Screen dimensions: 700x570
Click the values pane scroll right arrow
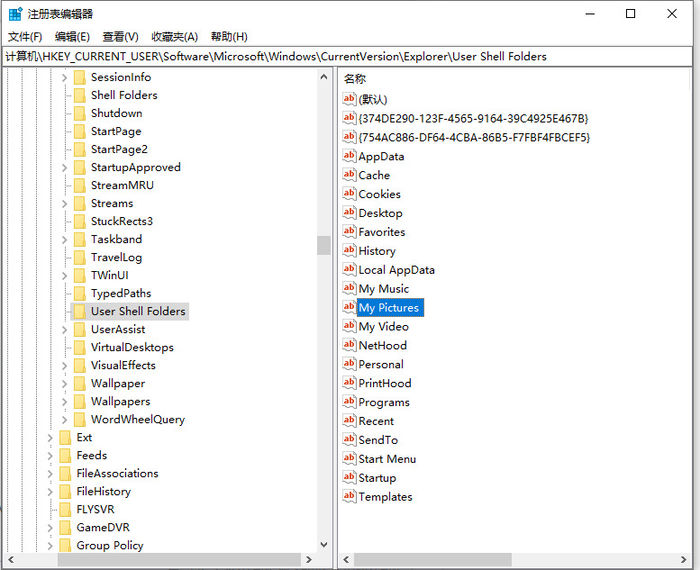(683, 559)
